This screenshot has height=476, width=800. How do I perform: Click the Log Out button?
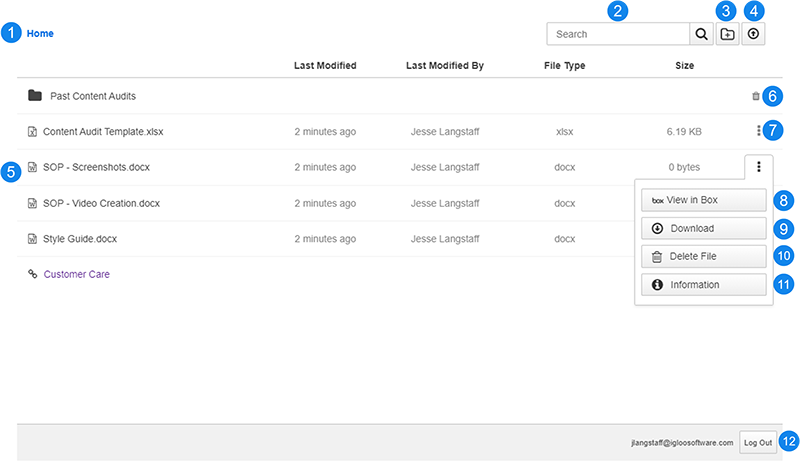coord(758,442)
